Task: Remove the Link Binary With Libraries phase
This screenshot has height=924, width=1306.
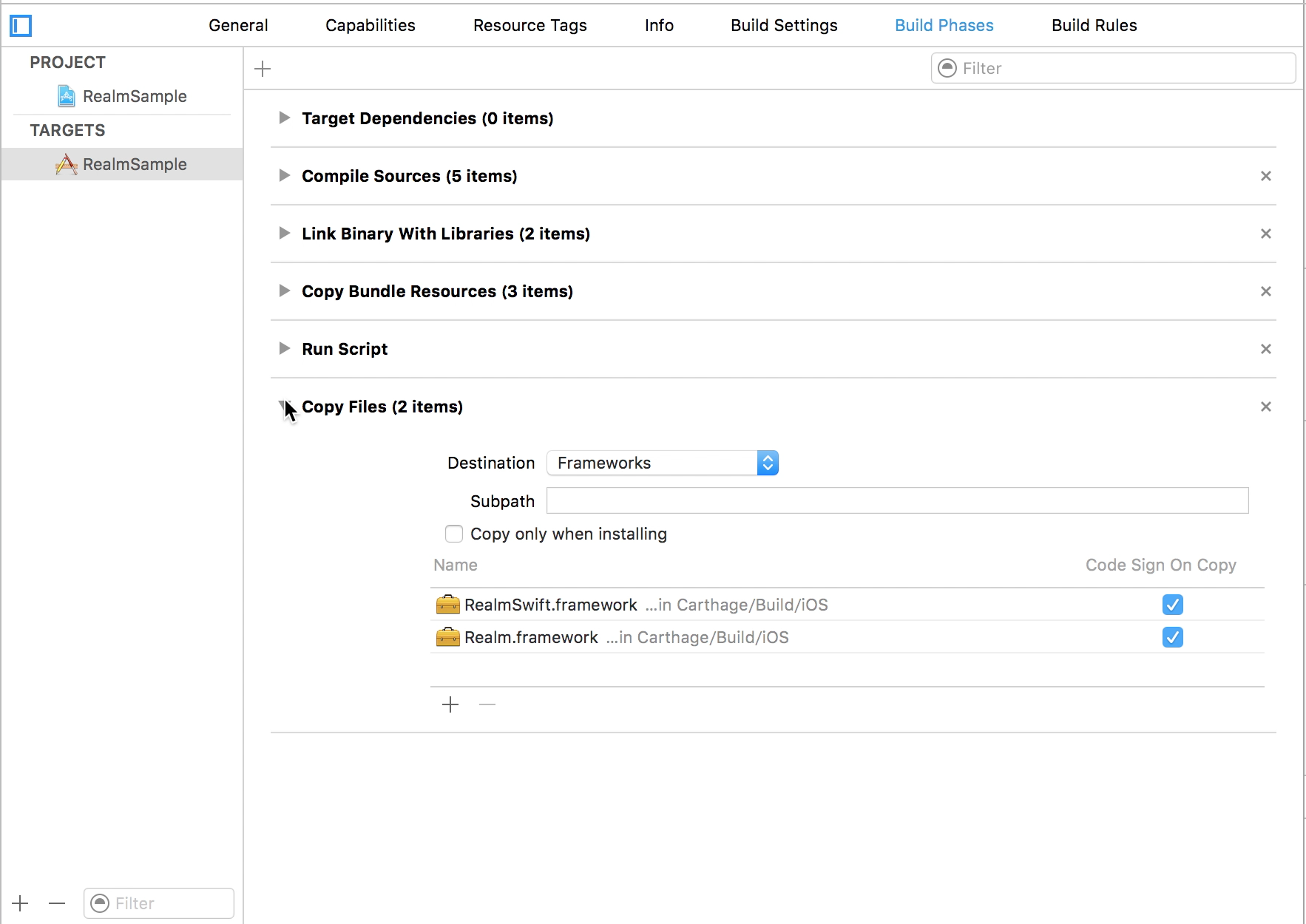Action: point(1266,234)
